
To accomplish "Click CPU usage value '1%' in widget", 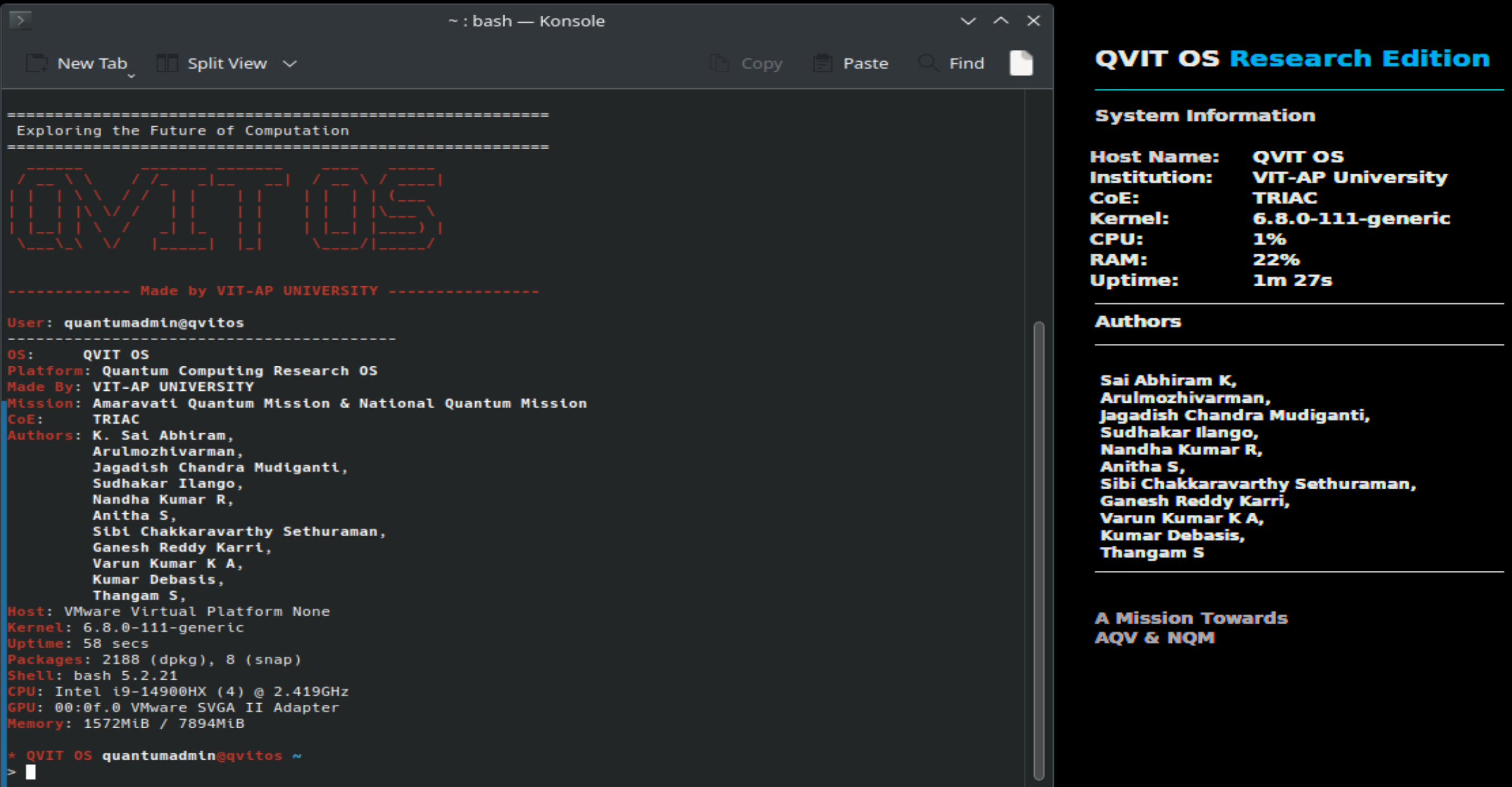I will point(1269,239).
